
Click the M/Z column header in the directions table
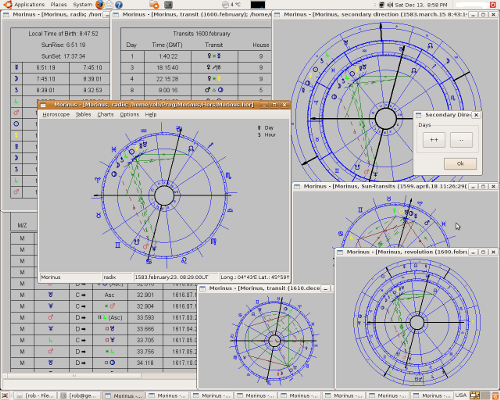[22, 226]
